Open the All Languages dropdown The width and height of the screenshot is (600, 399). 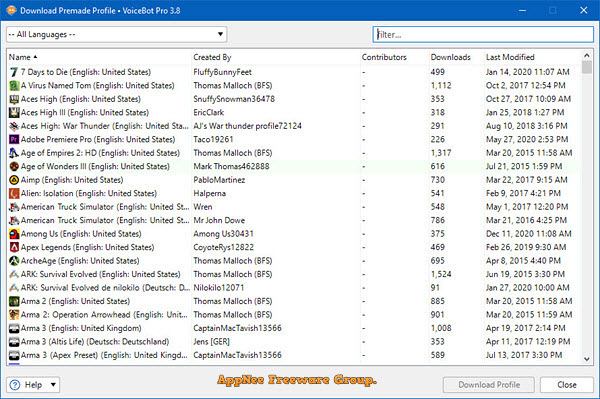(116, 34)
